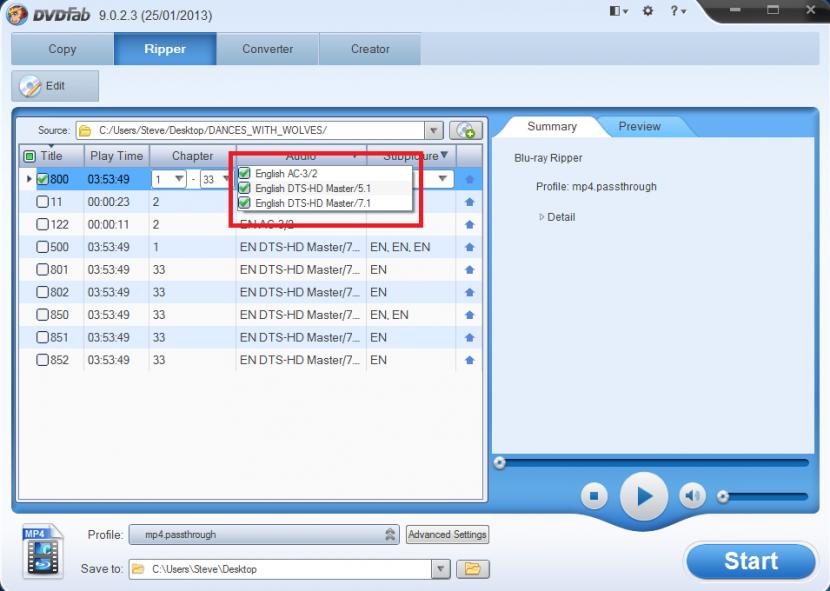Open the Save to folder browser icon
This screenshot has width=830, height=591.
[472, 569]
